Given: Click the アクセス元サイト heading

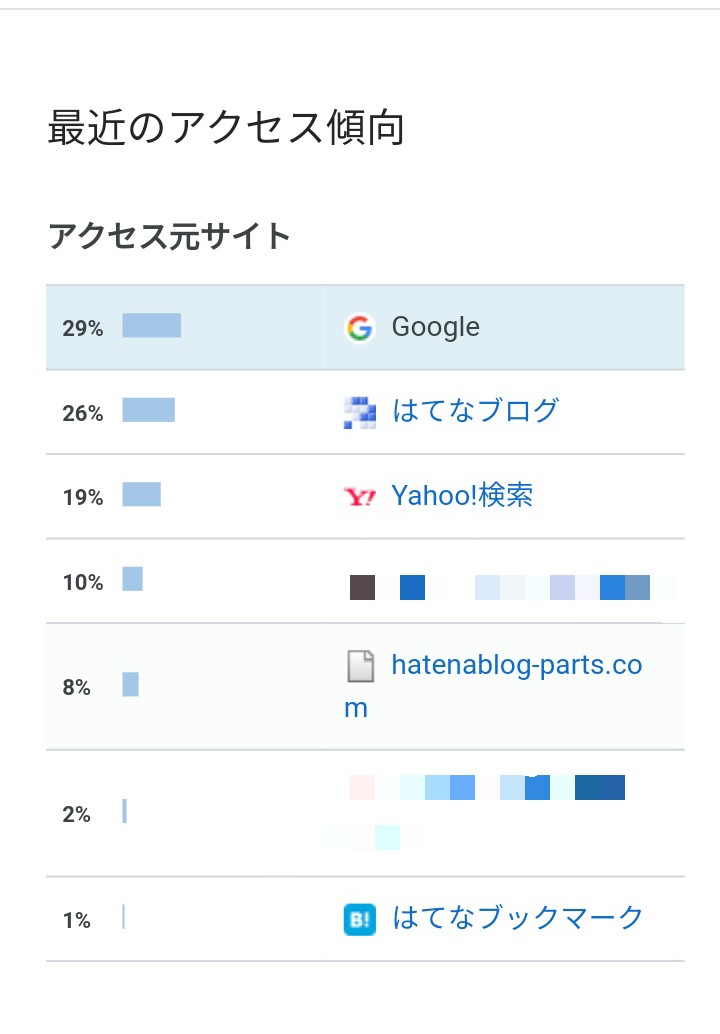Looking at the screenshot, I should pyautogui.click(x=169, y=236).
